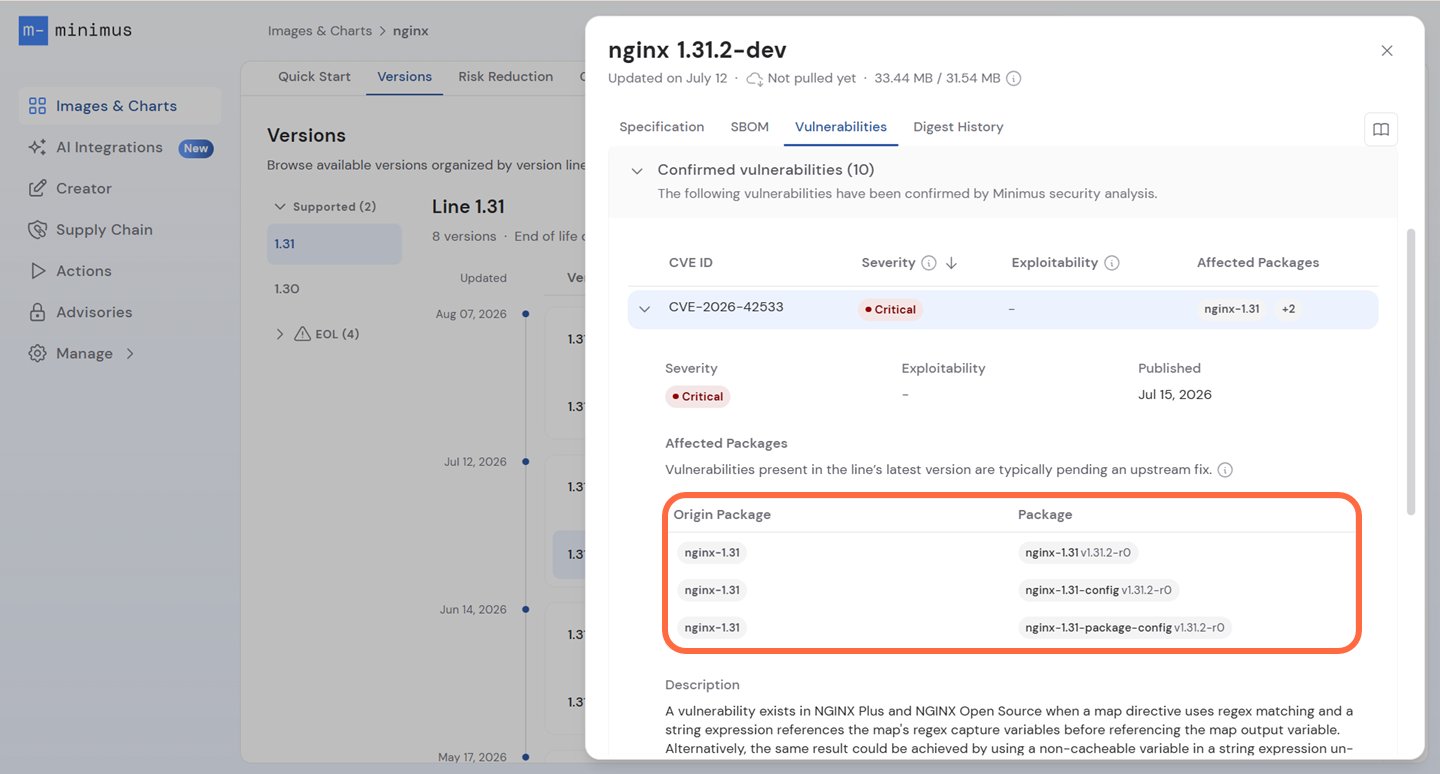This screenshot has width=1440, height=774.
Task: Click the Aug 07, 2026 timeline marker
Action: point(526,314)
